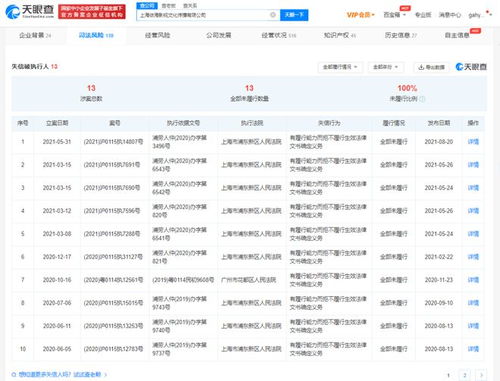Go to page 1 in pagination
The image size is (500, 381).
[448, 375]
